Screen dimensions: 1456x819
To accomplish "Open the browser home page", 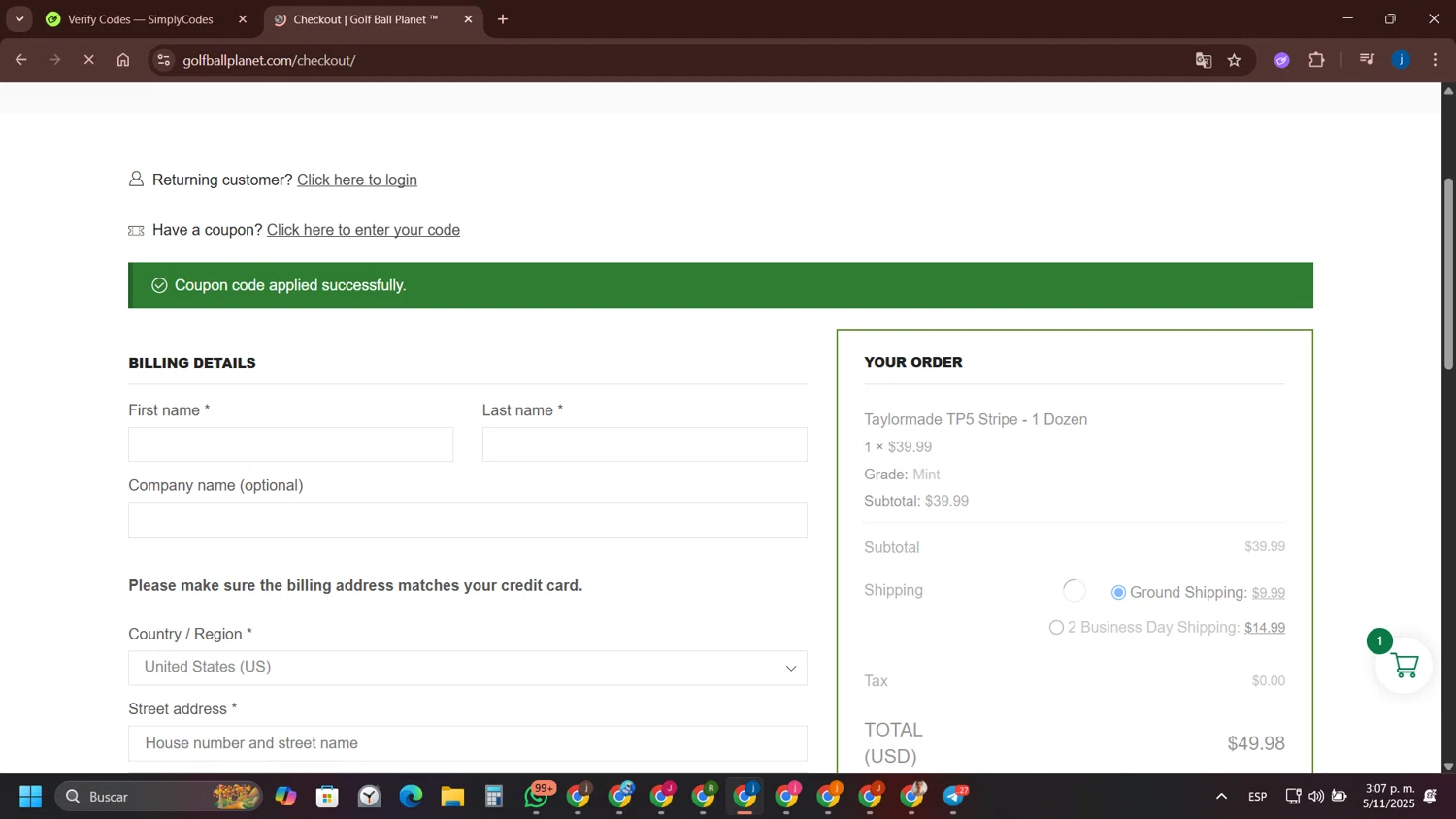I will (x=123, y=60).
